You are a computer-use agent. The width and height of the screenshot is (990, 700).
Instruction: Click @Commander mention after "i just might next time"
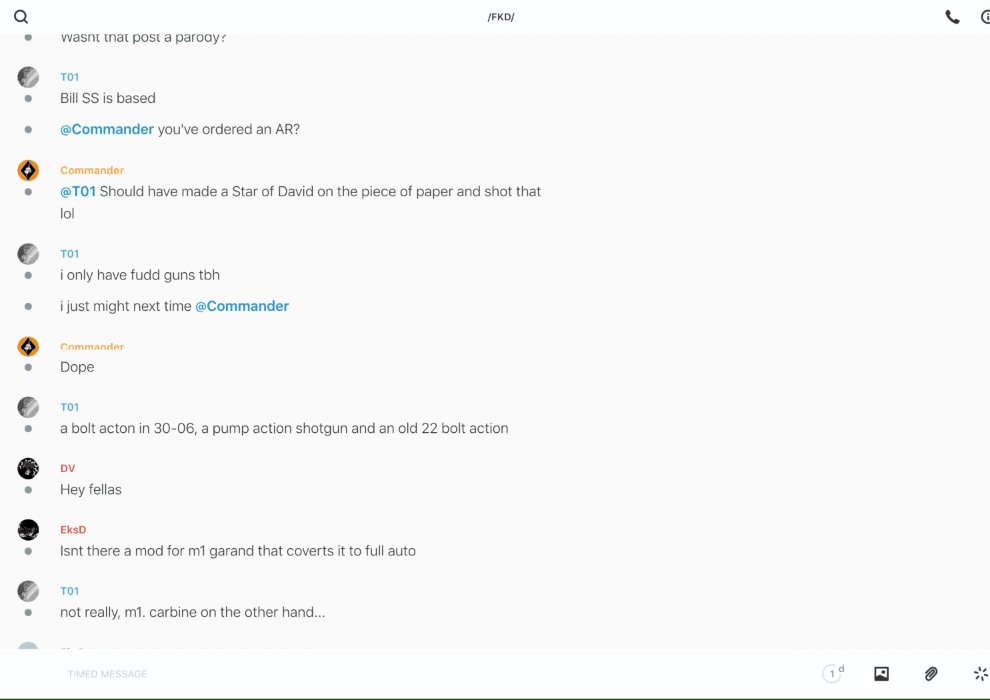[x=242, y=306]
